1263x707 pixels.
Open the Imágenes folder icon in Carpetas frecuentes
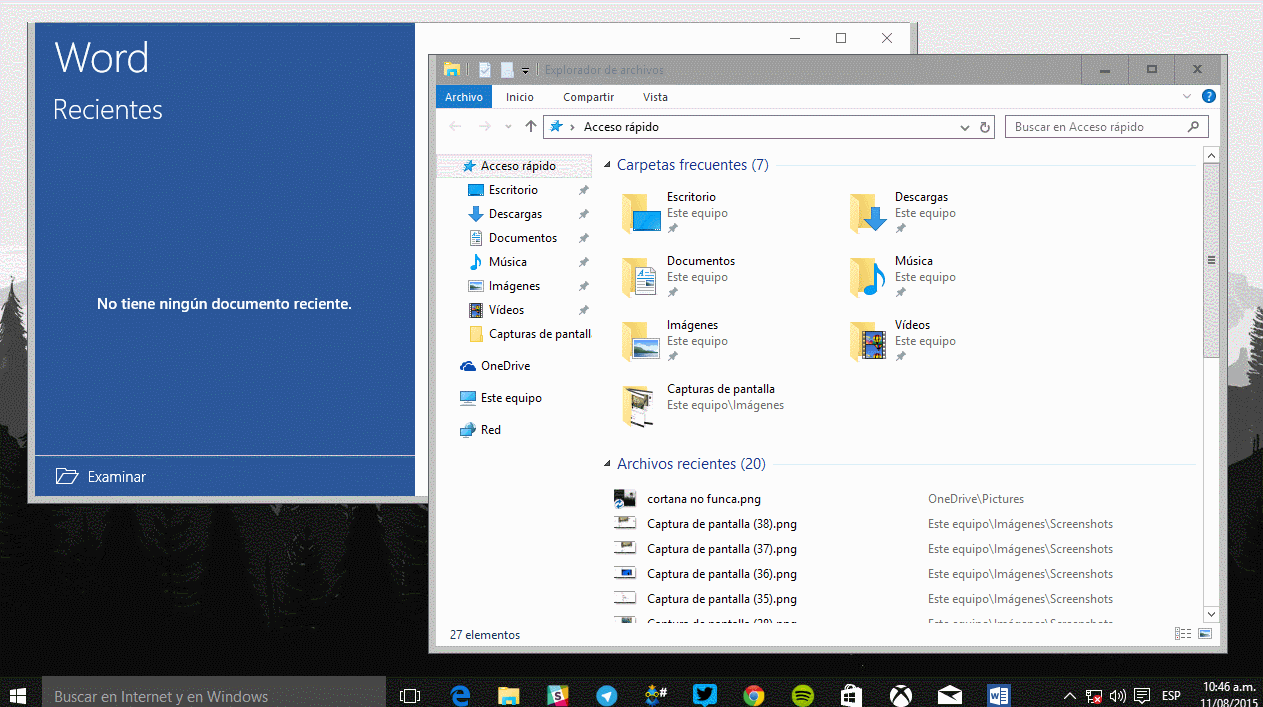[641, 341]
